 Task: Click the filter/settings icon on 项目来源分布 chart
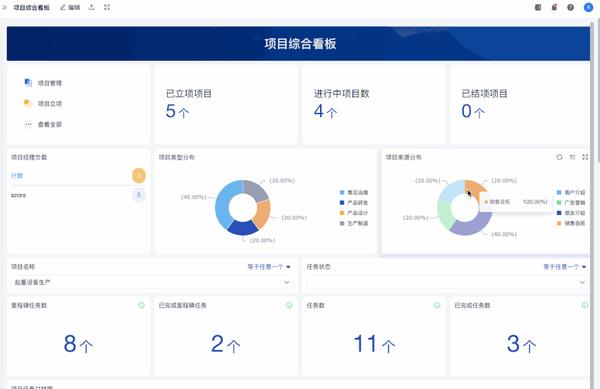(x=572, y=157)
